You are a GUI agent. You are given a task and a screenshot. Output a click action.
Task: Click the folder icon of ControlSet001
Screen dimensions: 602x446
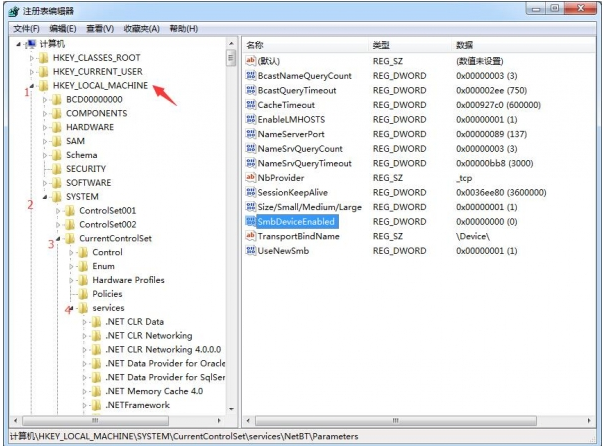click(x=69, y=211)
